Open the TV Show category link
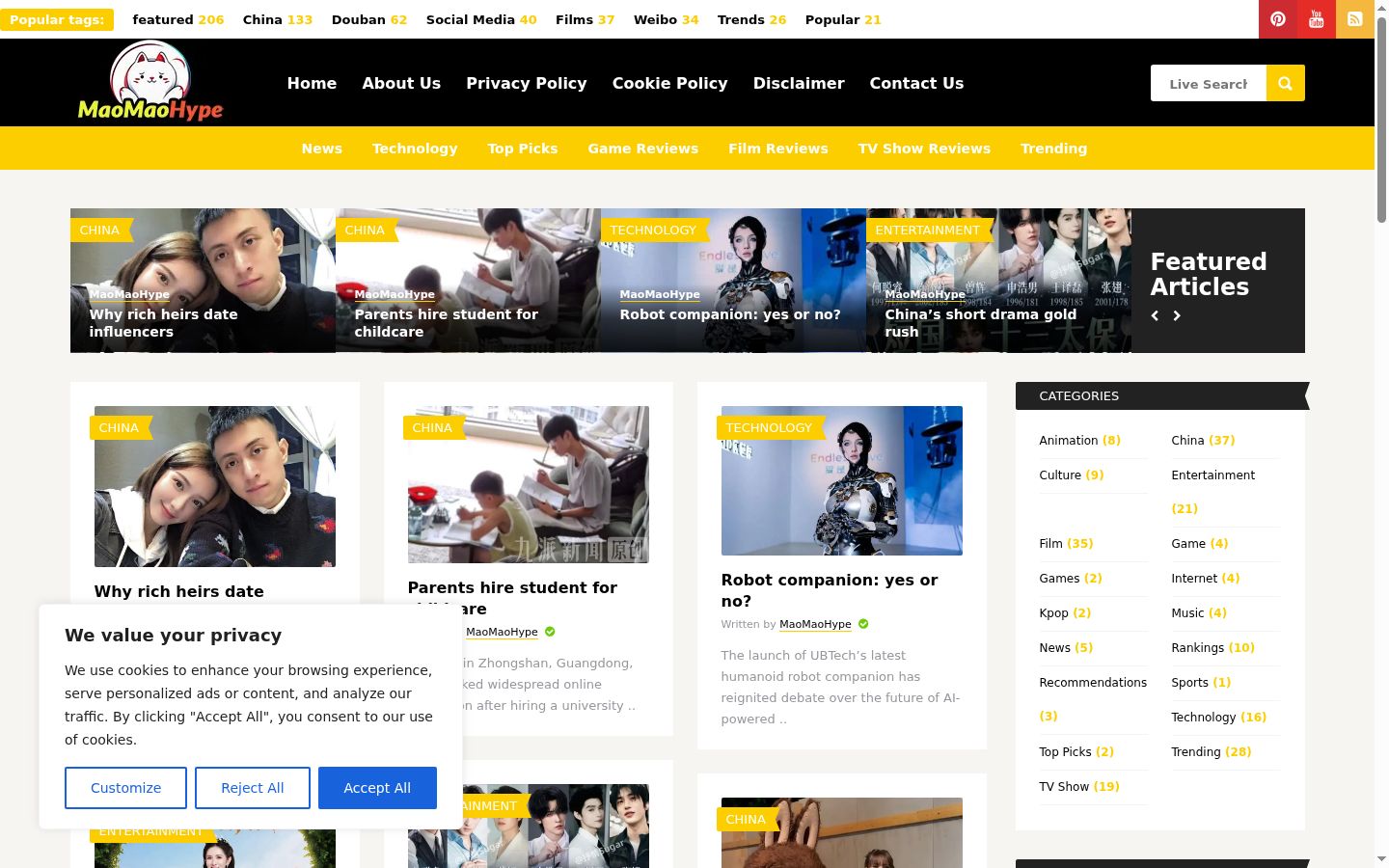Image resolution: width=1389 pixels, height=868 pixels. click(x=1064, y=787)
